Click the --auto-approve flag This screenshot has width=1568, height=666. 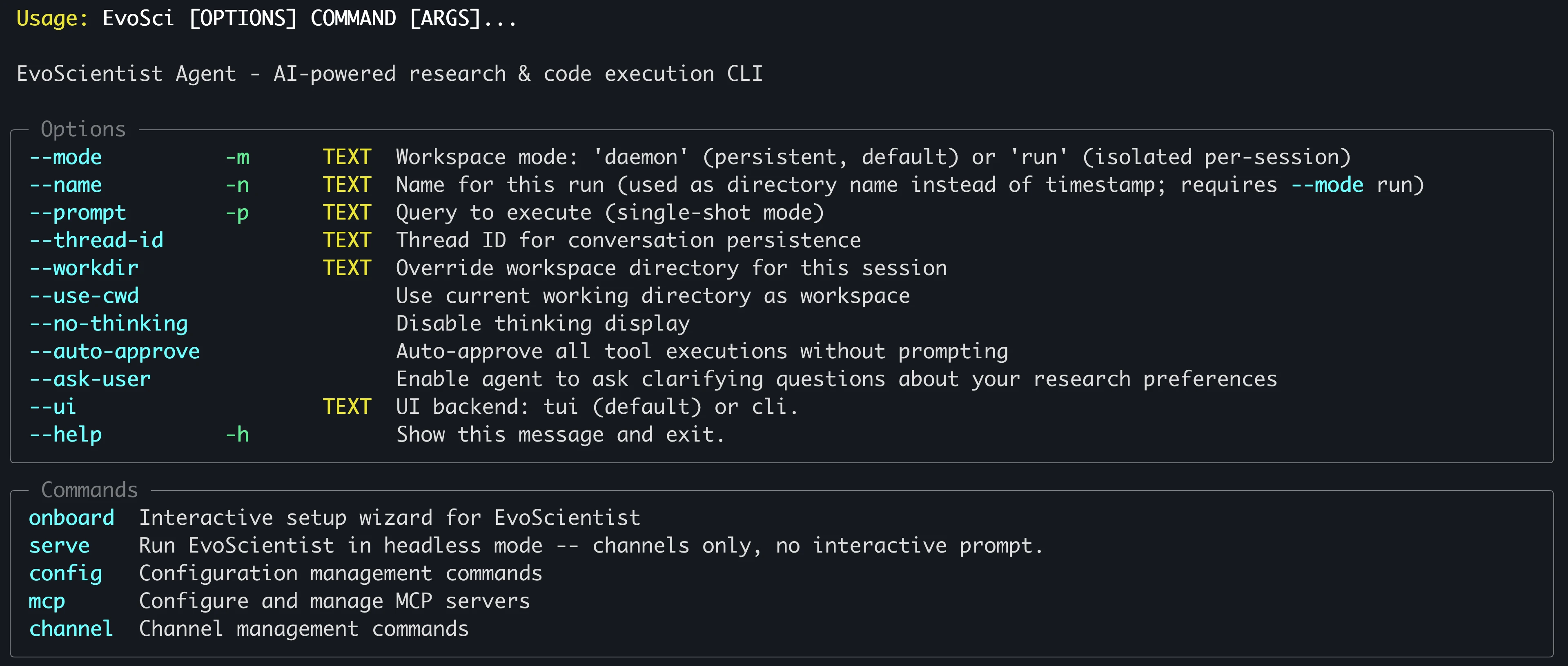click(x=114, y=351)
